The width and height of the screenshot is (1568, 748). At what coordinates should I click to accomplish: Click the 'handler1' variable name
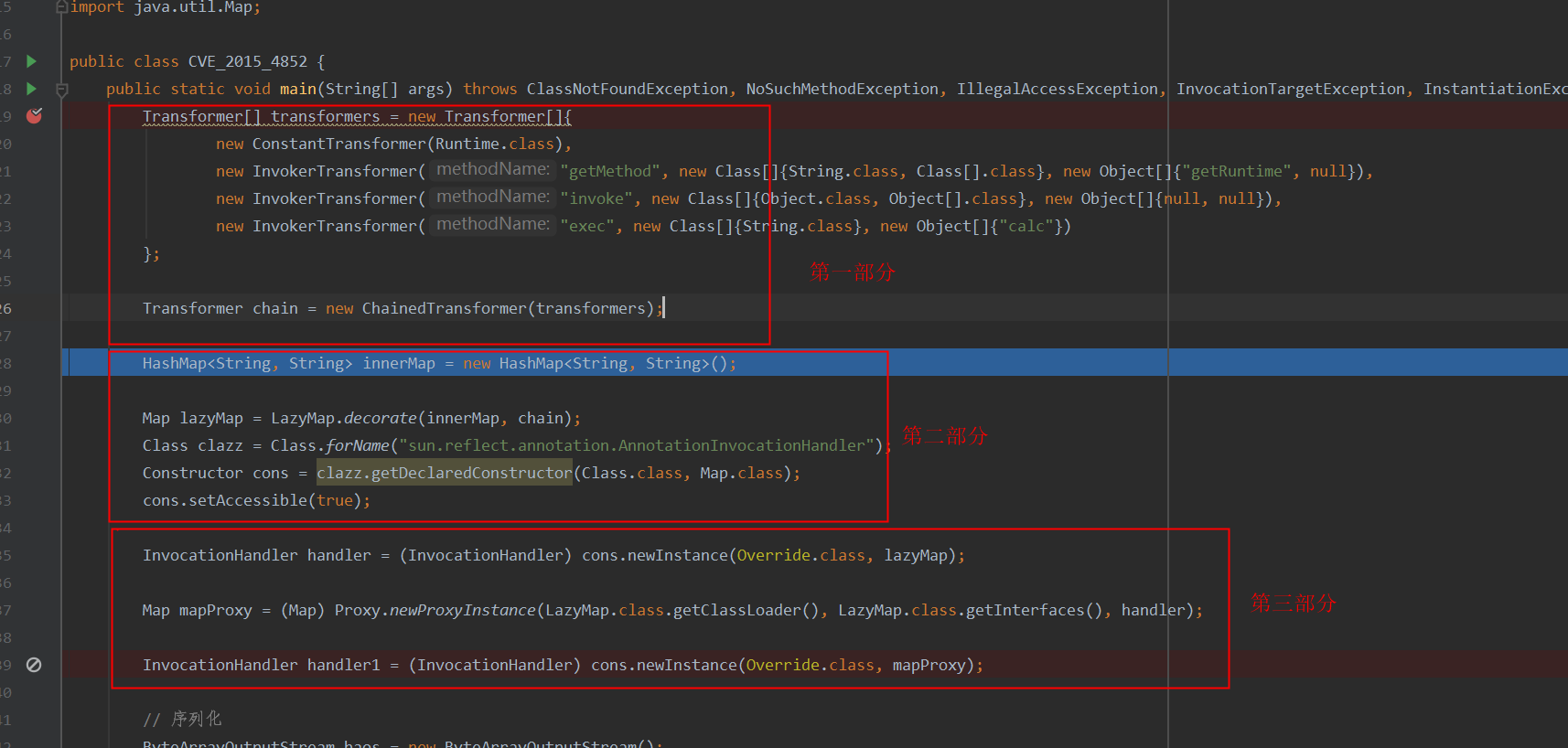point(344,665)
